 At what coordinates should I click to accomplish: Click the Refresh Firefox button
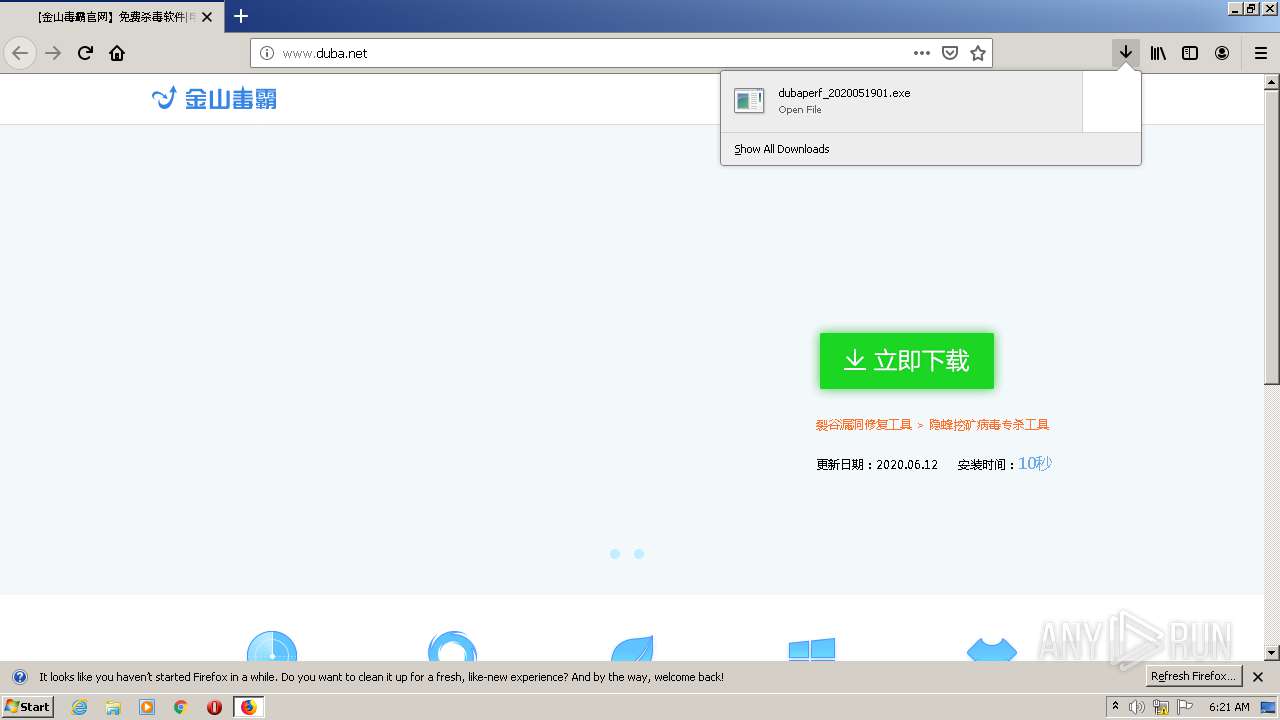[1194, 677]
